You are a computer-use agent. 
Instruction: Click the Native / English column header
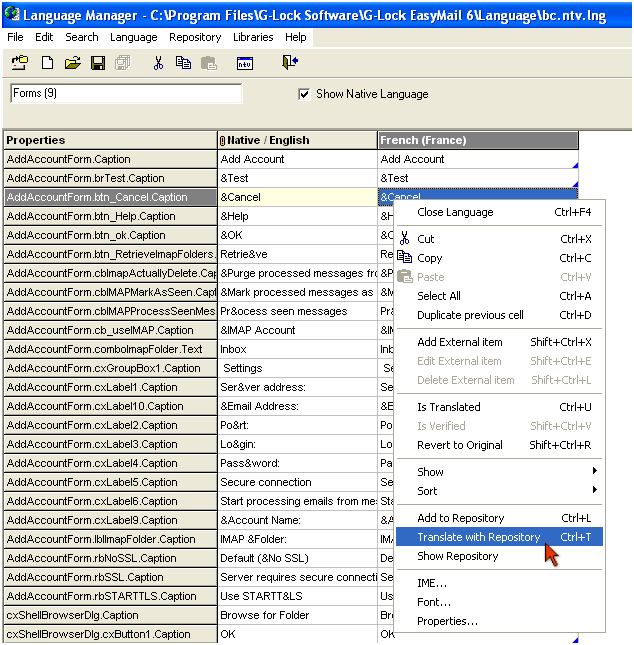297,140
